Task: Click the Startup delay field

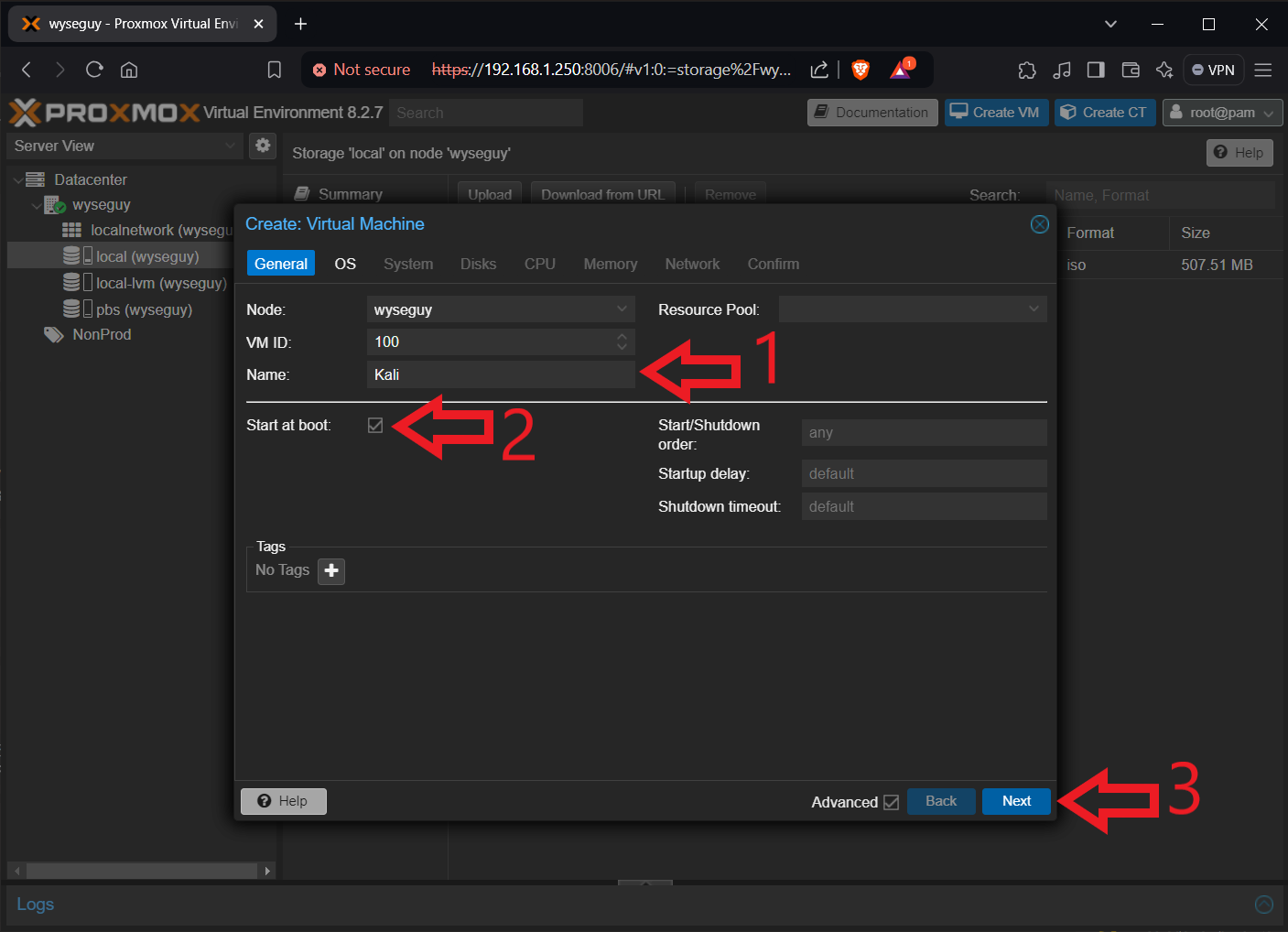Action: [925, 473]
